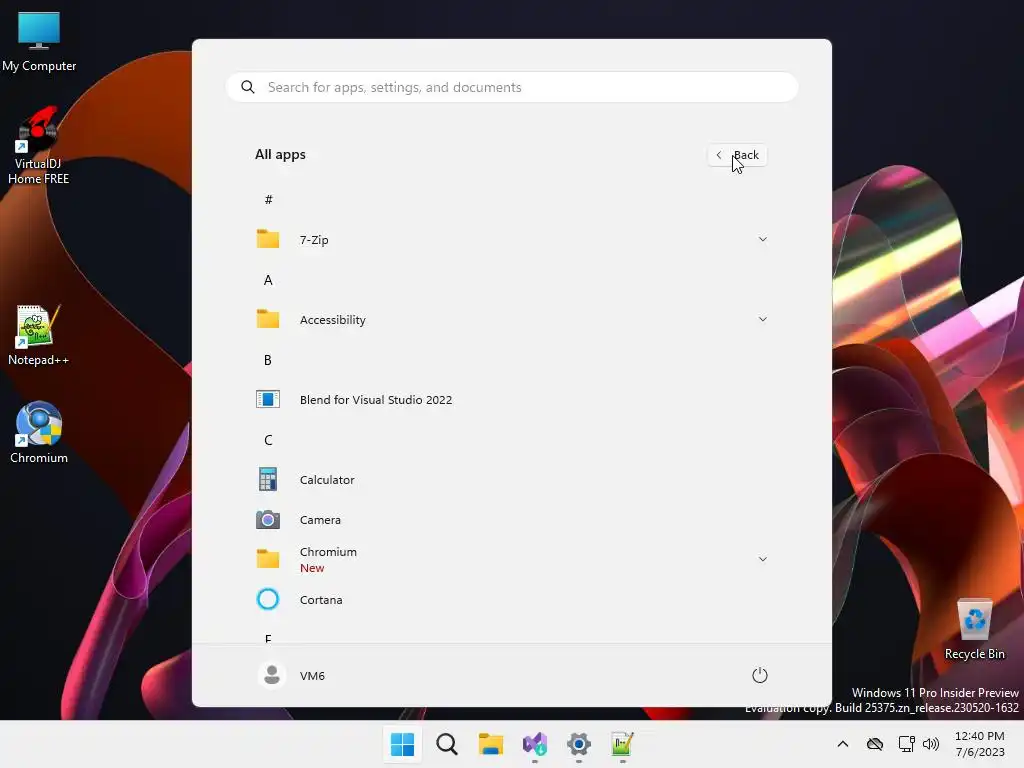Image resolution: width=1024 pixels, height=768 pixels.
Task: Click the Chromium folder icon in list
Action: [268, 559]
